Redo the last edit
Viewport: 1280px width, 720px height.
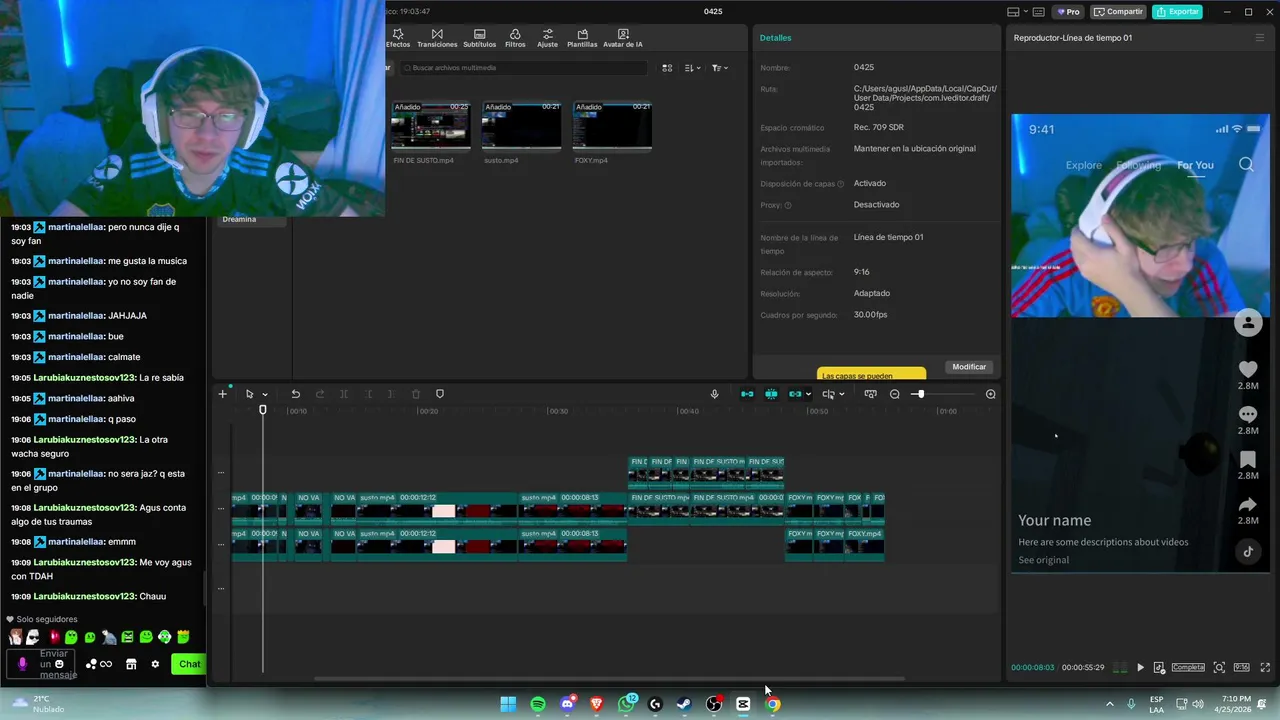[320, 394]
